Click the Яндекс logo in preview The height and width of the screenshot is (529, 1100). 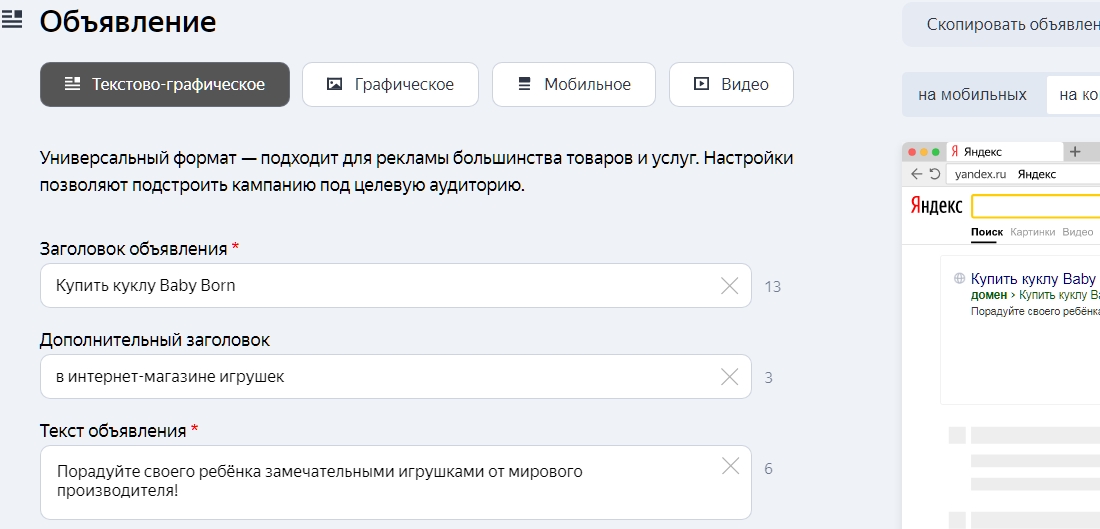tap(937, 206)
